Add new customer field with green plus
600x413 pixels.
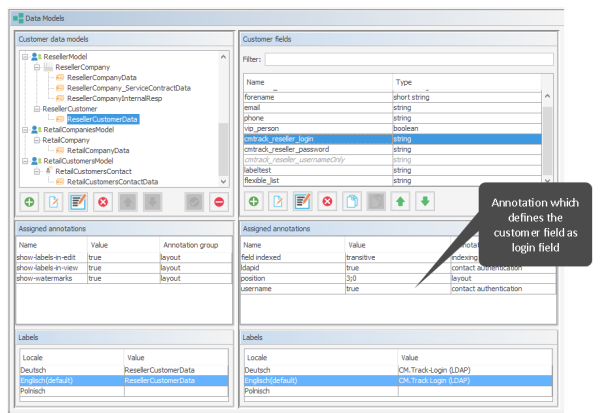(x=254, y=202)
